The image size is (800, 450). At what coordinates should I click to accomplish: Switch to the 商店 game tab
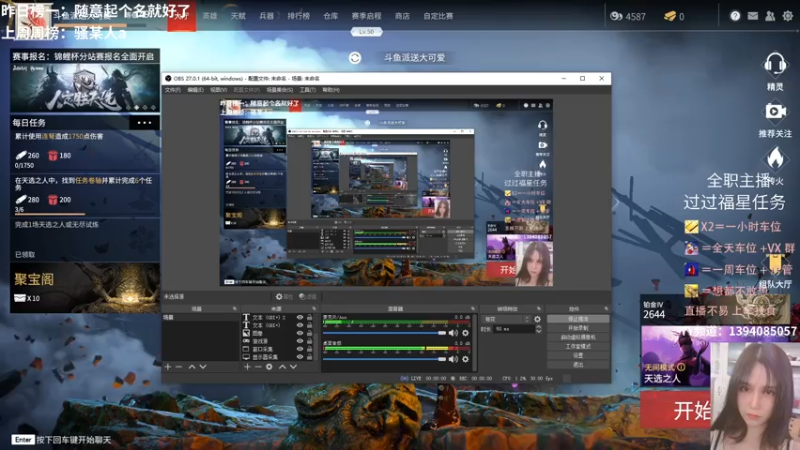pos(402,16)
